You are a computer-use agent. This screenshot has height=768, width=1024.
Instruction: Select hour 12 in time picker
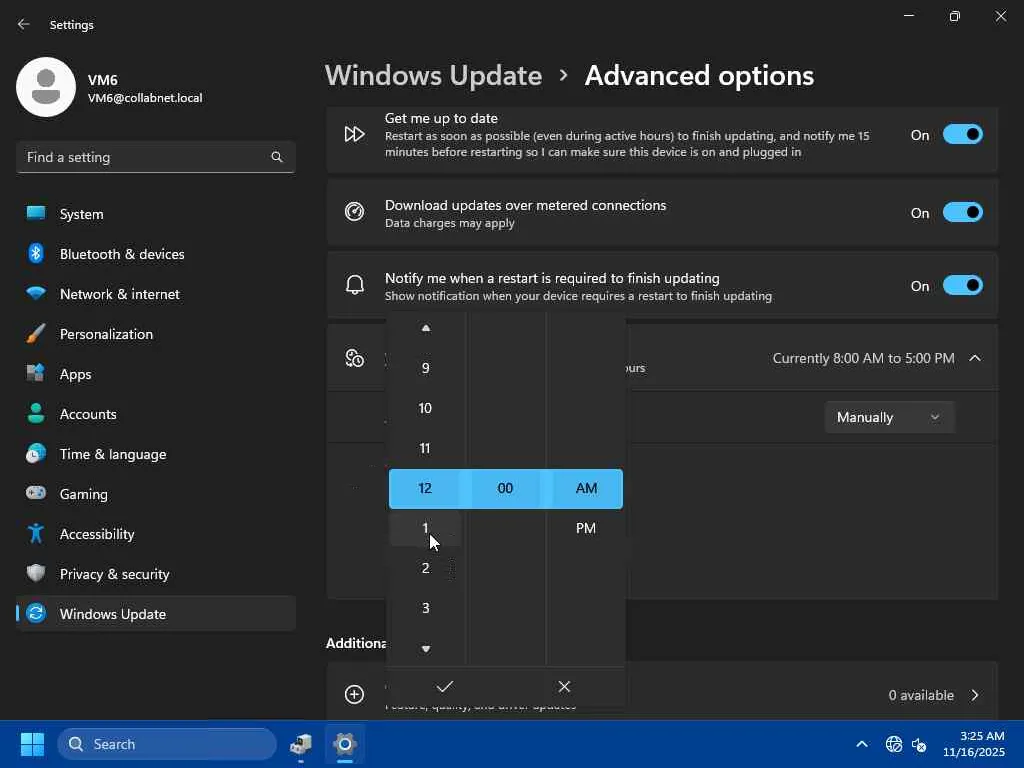tap(425, 488)
